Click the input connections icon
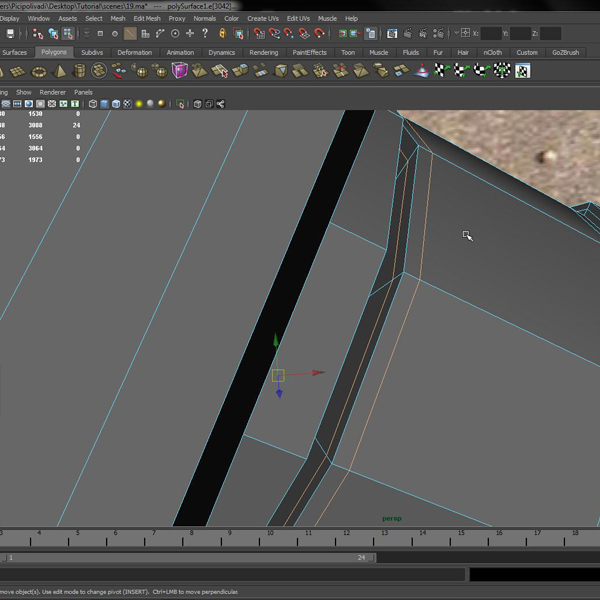Image resolution: width=600 pixels, height=600 pixels. coord(342,34)
